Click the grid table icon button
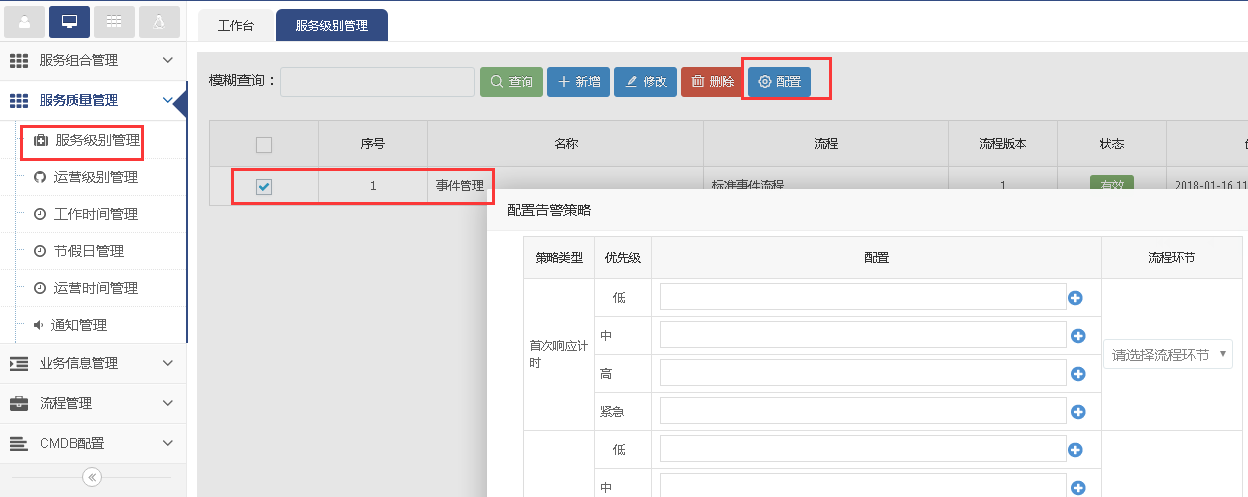The image size is (1248, 497). (114, 21)
